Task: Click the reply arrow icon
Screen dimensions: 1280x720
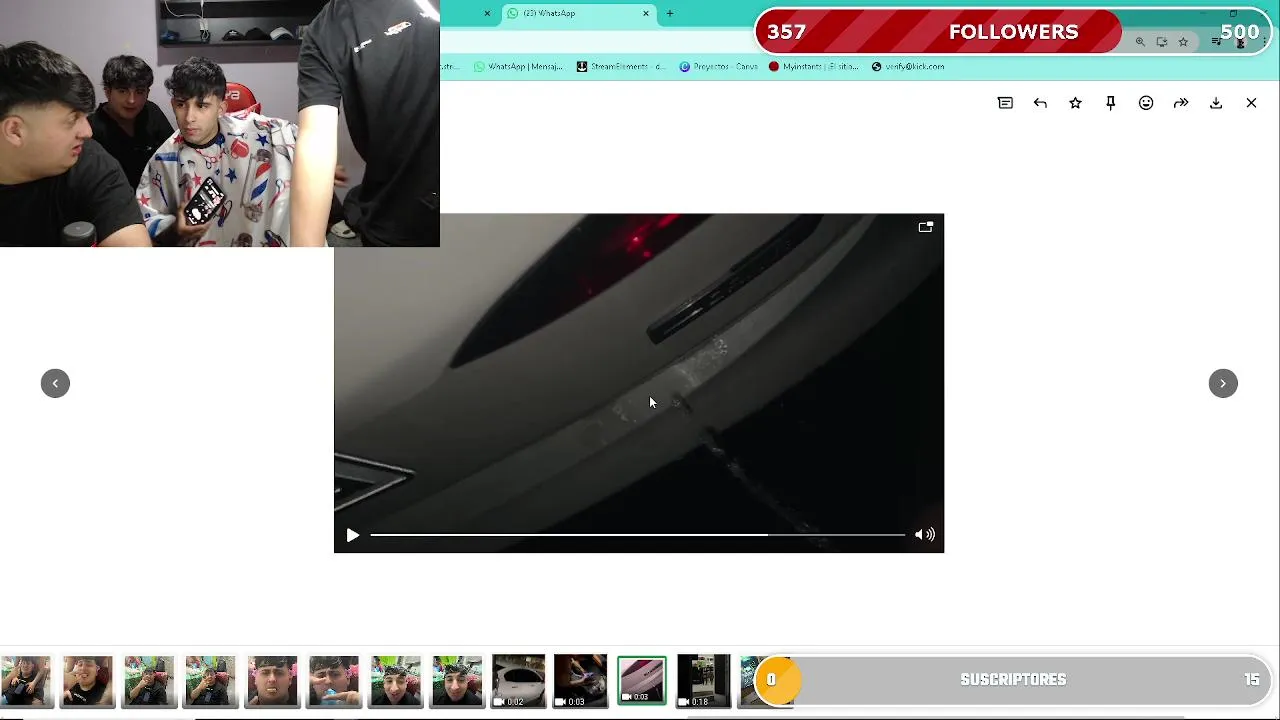Action: [x=1040, y=103]
